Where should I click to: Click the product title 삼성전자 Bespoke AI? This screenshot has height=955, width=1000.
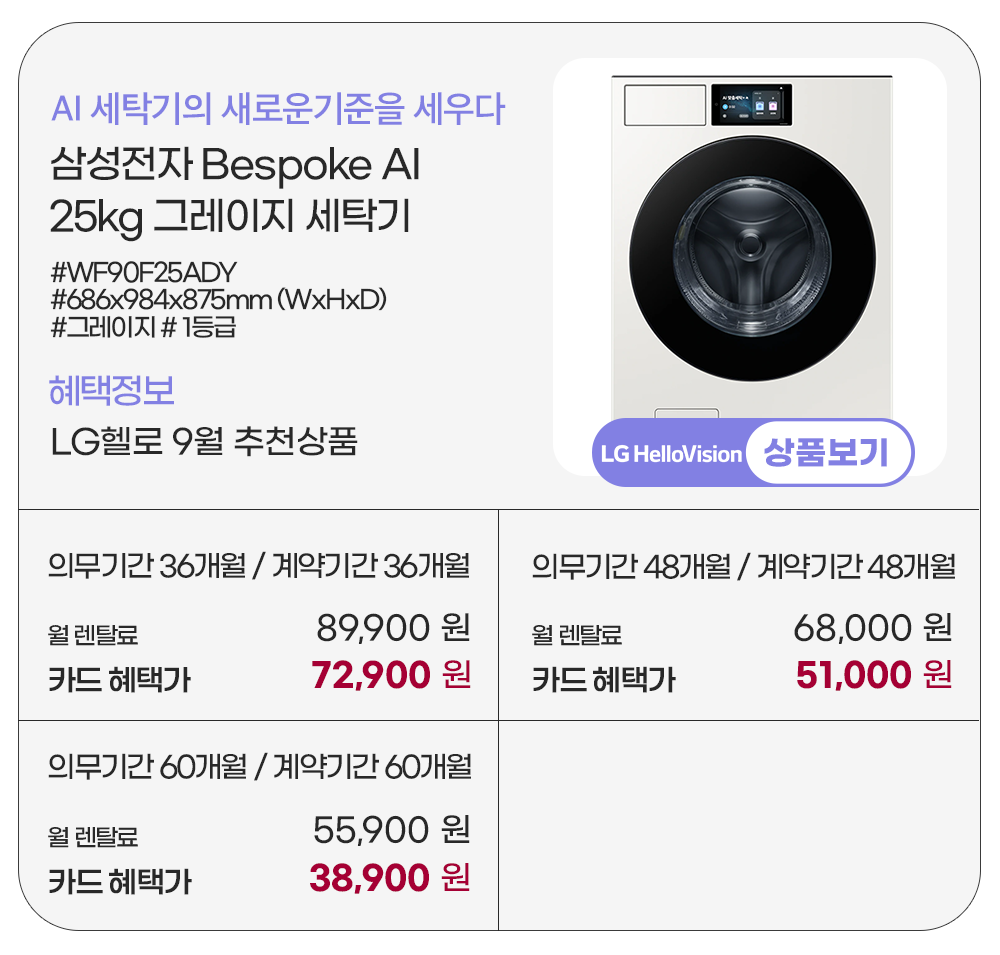coord(235,165)
